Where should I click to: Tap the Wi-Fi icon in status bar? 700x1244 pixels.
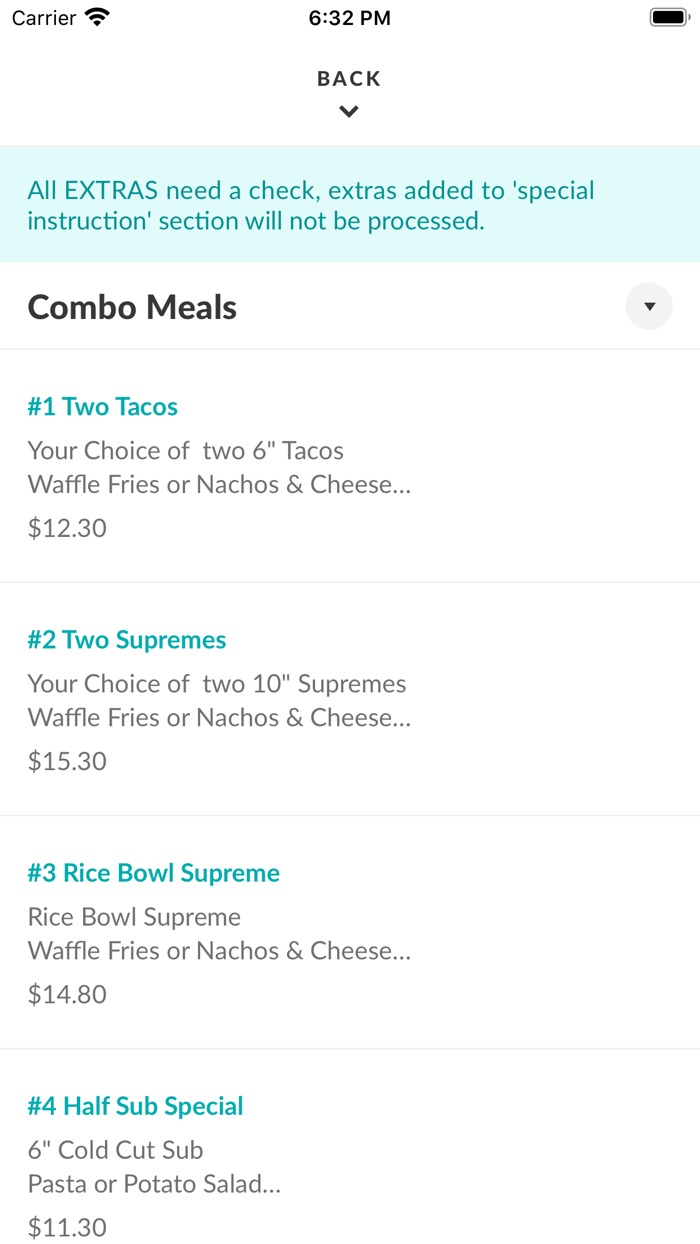pyautogui.click(x=98, y=18)
